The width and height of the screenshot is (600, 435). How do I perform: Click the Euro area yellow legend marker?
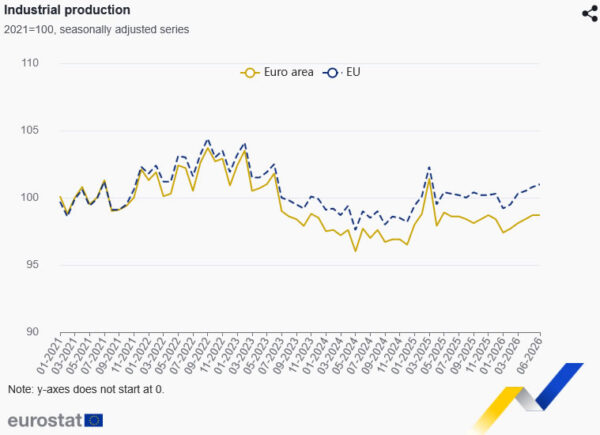[x=250, y=73]
